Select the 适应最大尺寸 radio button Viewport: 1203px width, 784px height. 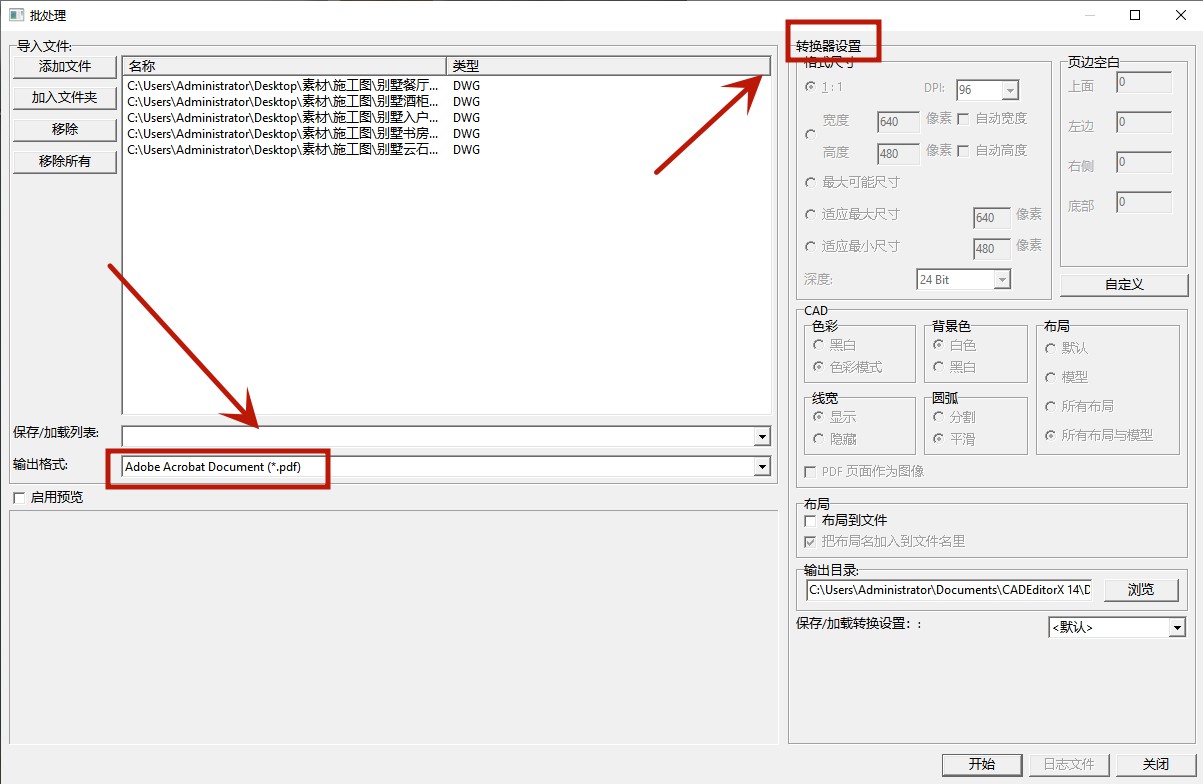810,215
